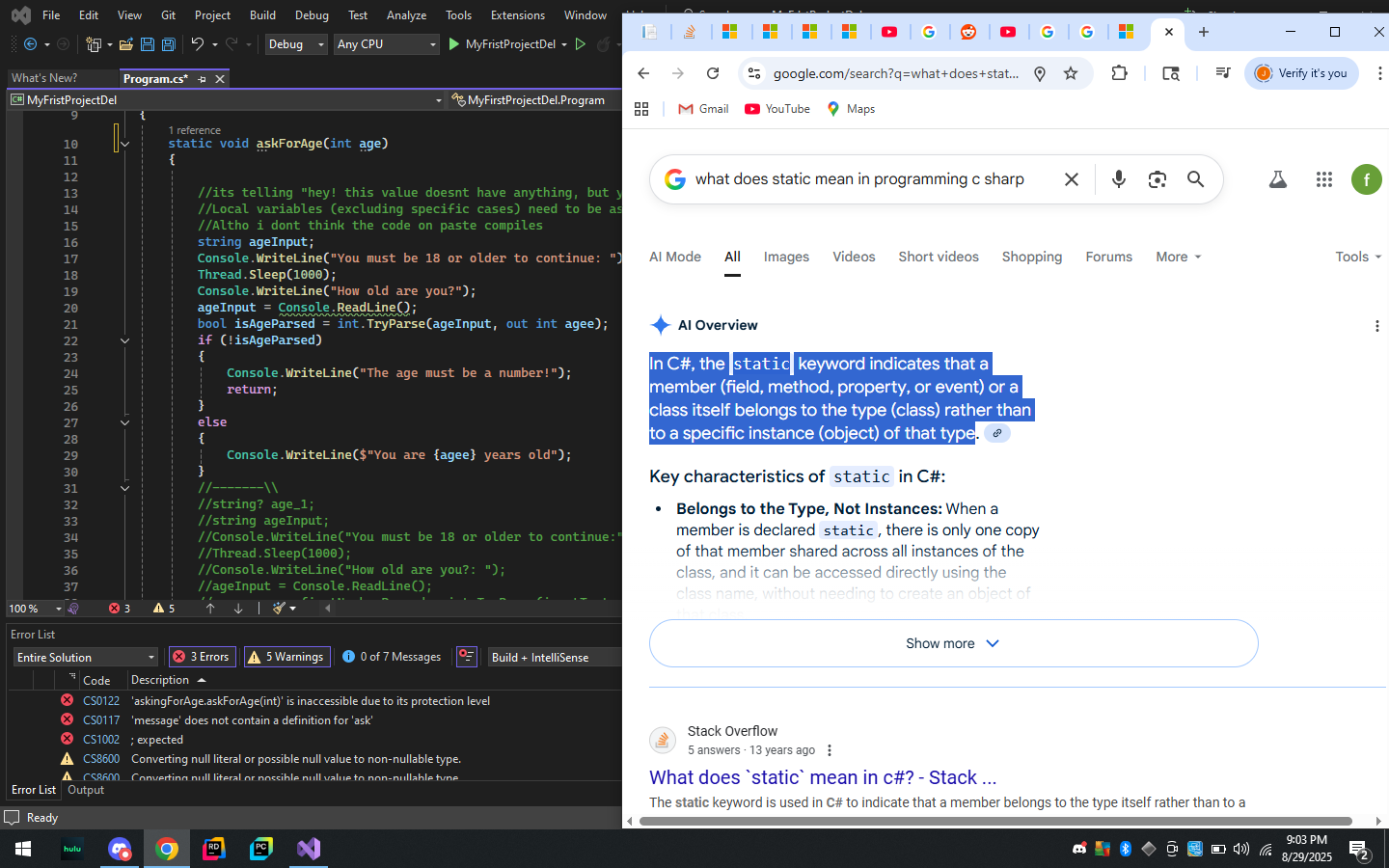The width and height of the screenshot is (1389, 868).
Task: Click the Chrome location permission icon
Action: (1040, 73)
